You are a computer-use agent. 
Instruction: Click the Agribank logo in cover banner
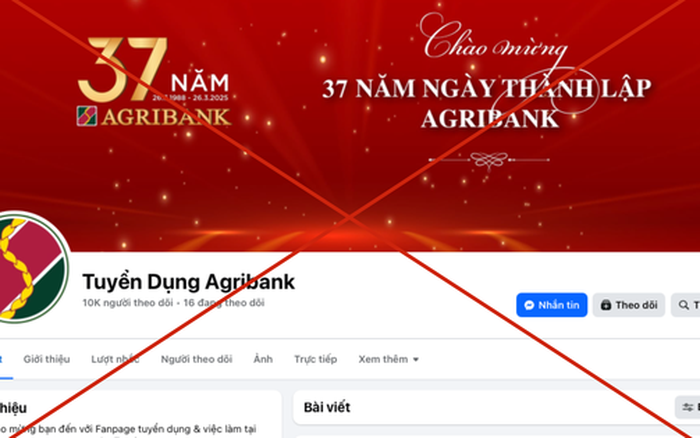(x=87, y=116)
